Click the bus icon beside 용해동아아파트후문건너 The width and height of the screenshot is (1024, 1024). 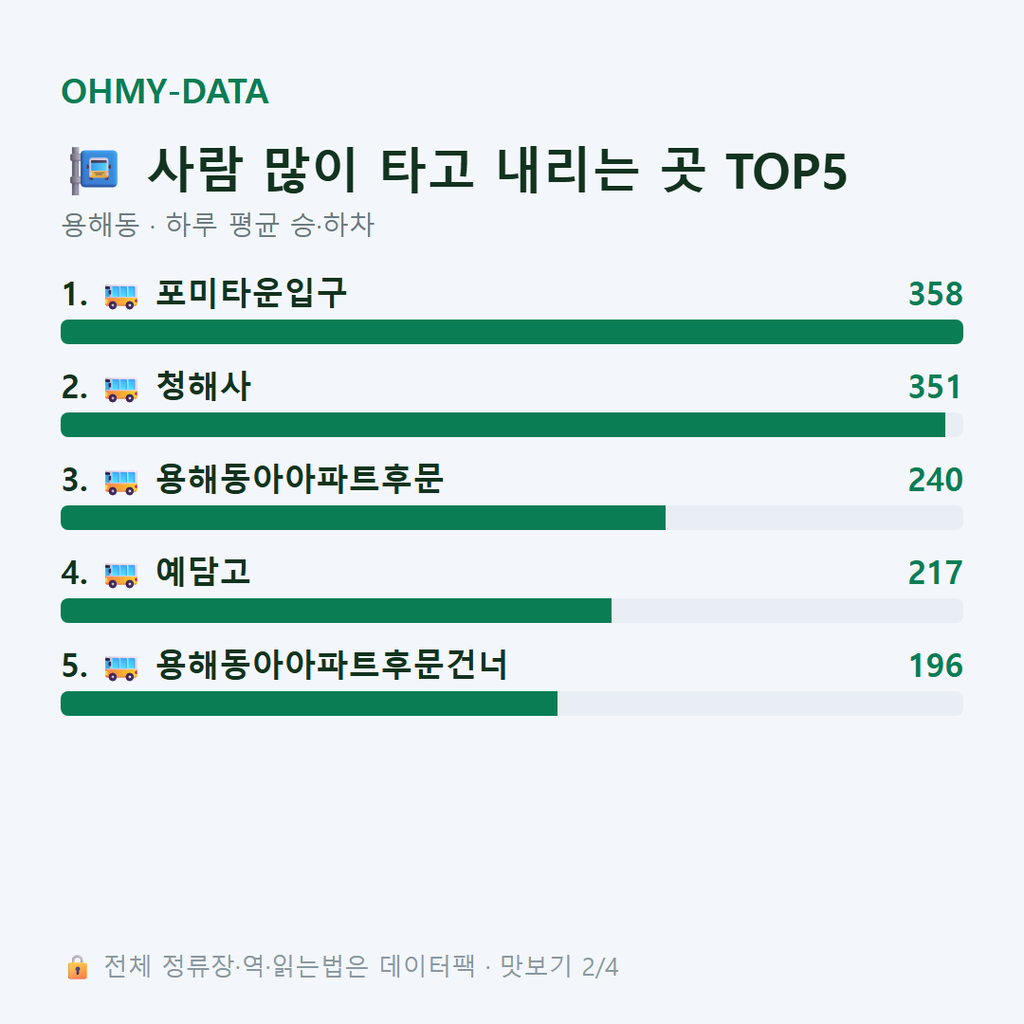121,667
